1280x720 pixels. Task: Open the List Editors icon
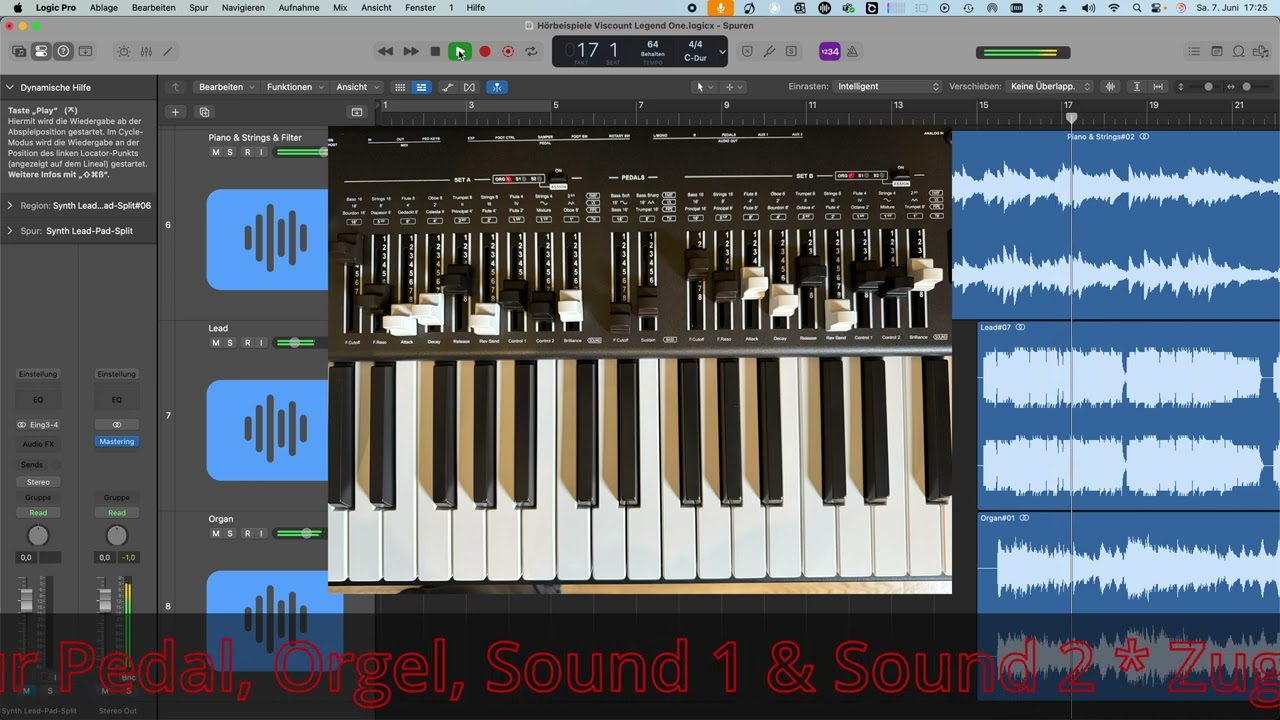click(1194, 51)
